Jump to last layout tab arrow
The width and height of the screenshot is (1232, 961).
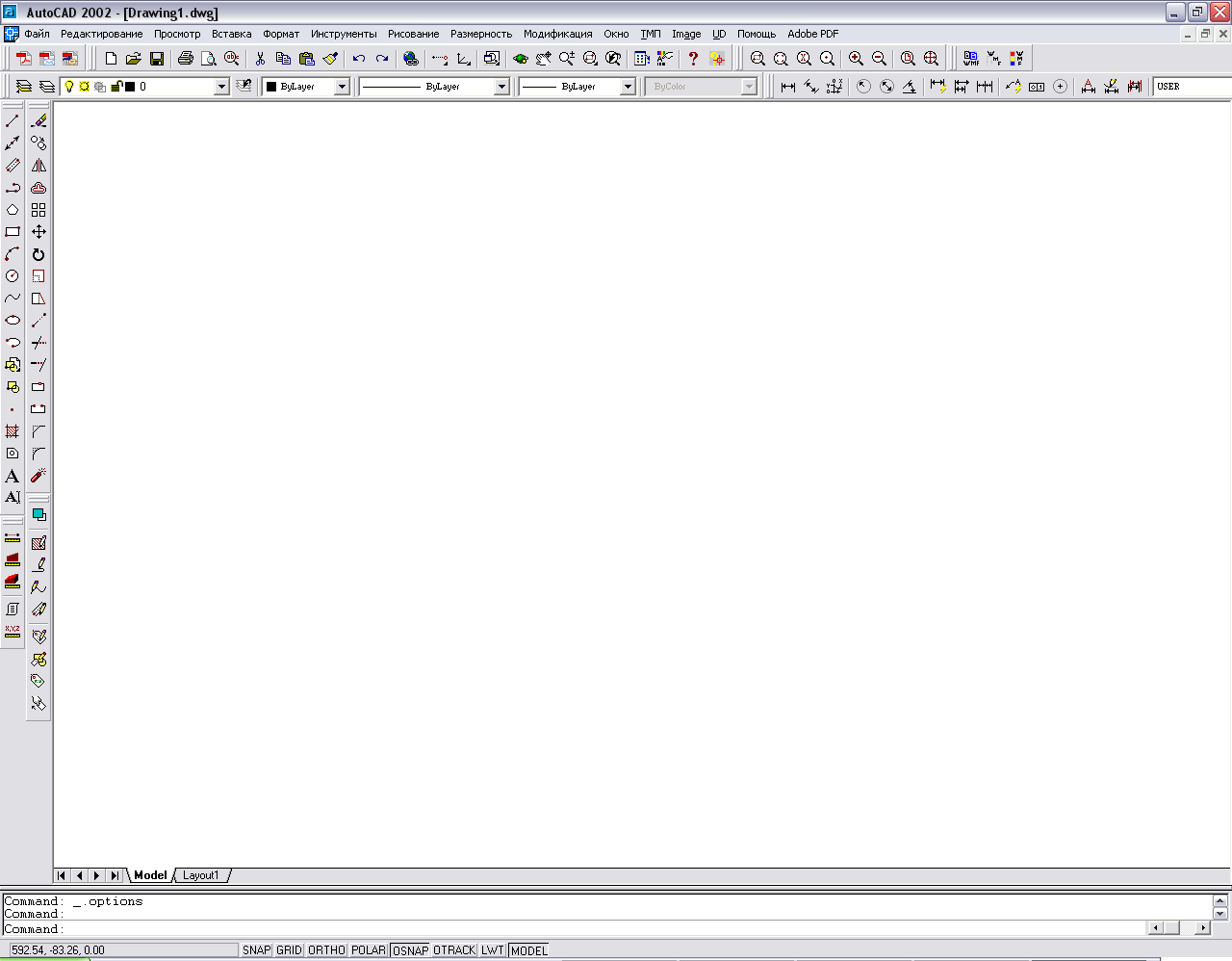pos(115,875)
